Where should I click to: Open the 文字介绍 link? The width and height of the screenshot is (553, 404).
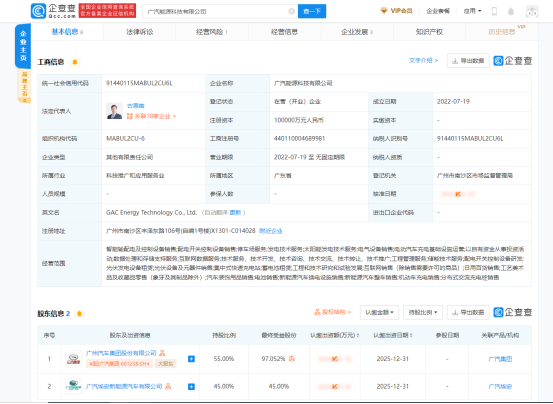click(x=423, y=60)
